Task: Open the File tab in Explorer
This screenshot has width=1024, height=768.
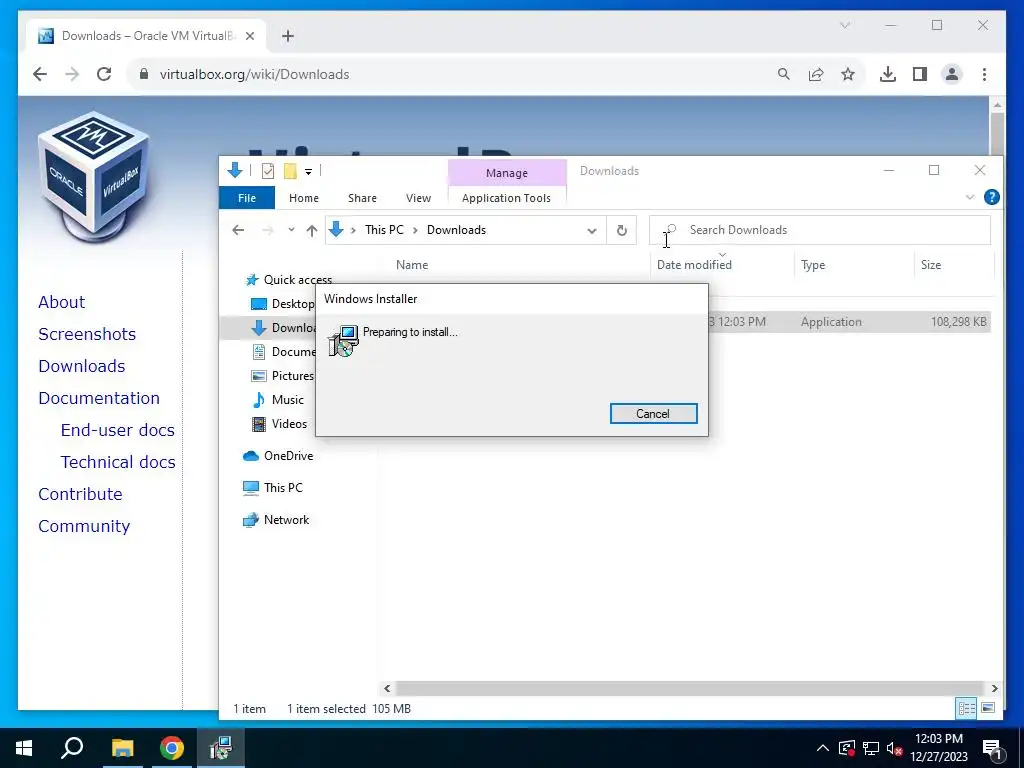Action: (x=247, y=198)
